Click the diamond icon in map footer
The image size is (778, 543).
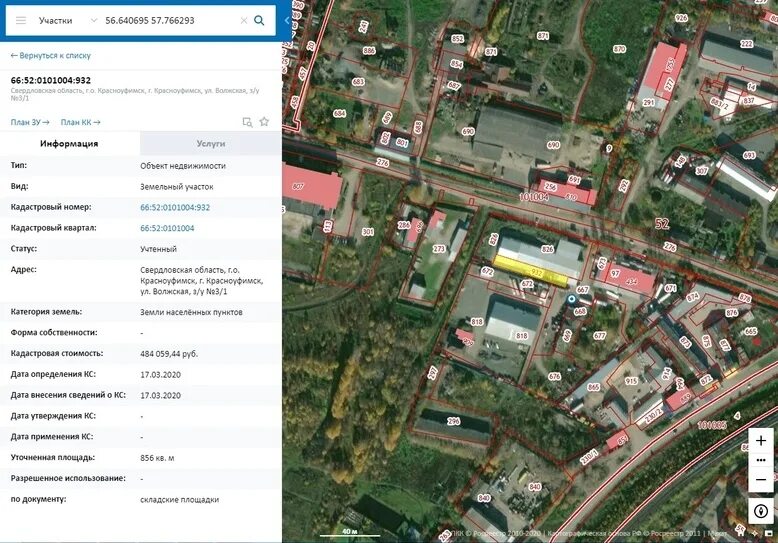[755, 533]
